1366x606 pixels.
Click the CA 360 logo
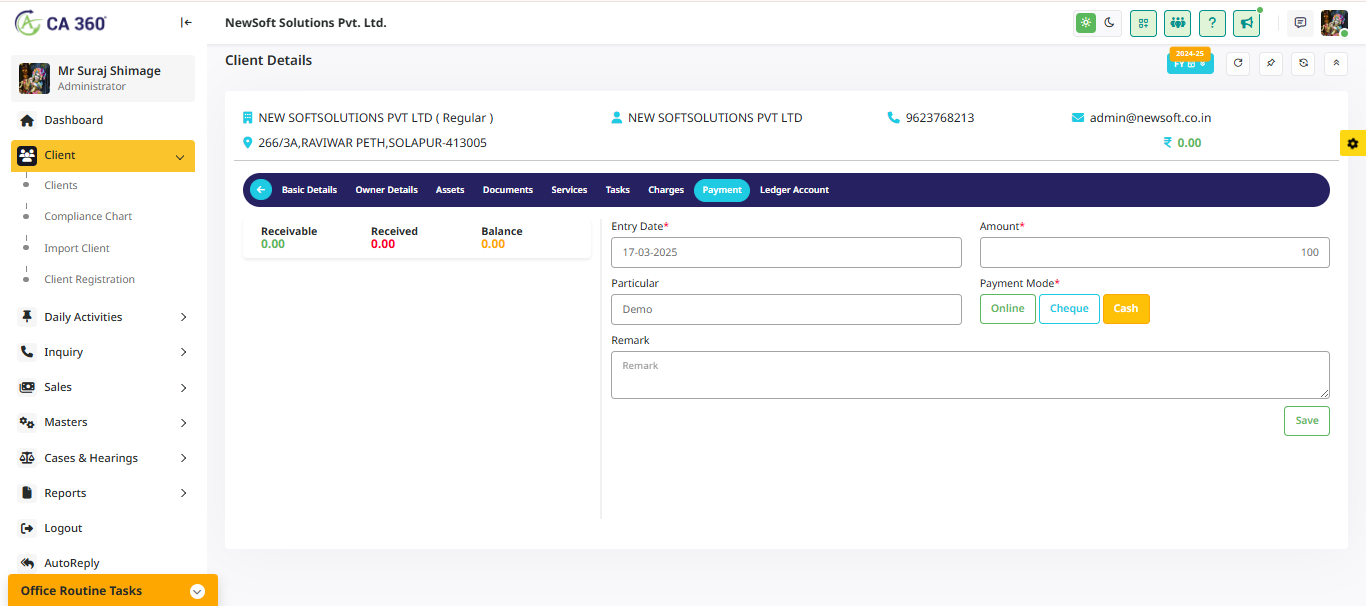coord(61,23)
